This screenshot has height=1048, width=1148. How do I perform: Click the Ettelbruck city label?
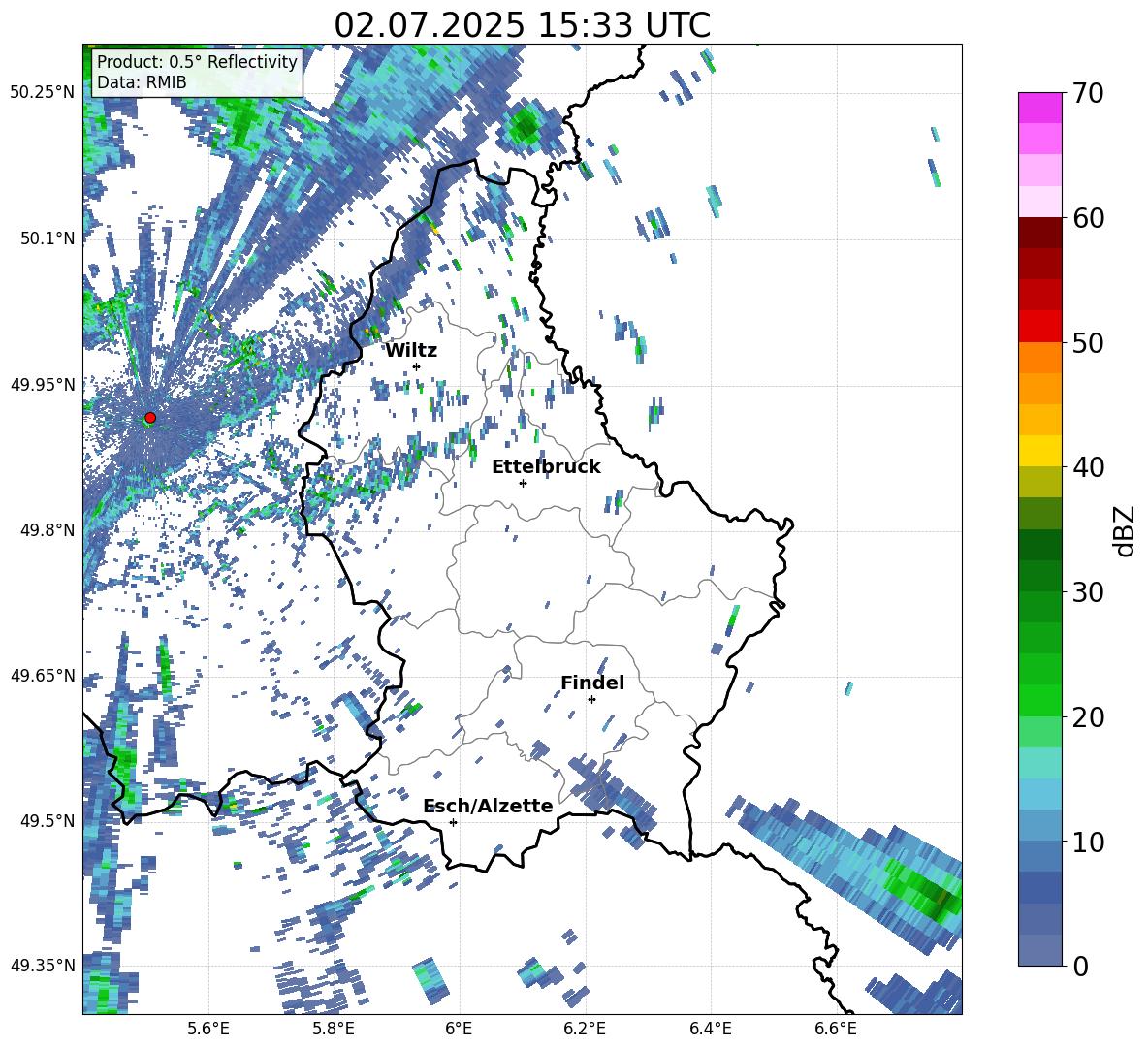pyautogui.click(x=546, y=467)
